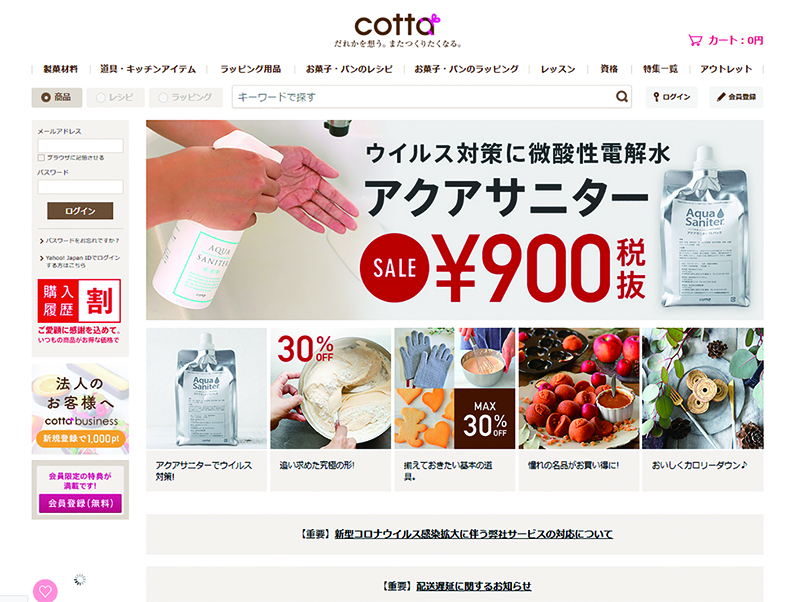800x602 pixels.
Task: Open the アウトレット menu item
Action: tap(726, 69)
